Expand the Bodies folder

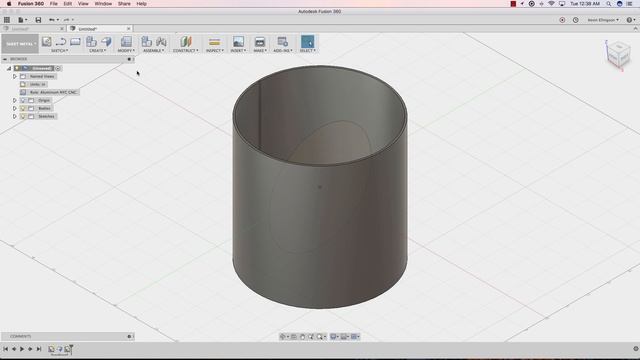coord(15,108)
